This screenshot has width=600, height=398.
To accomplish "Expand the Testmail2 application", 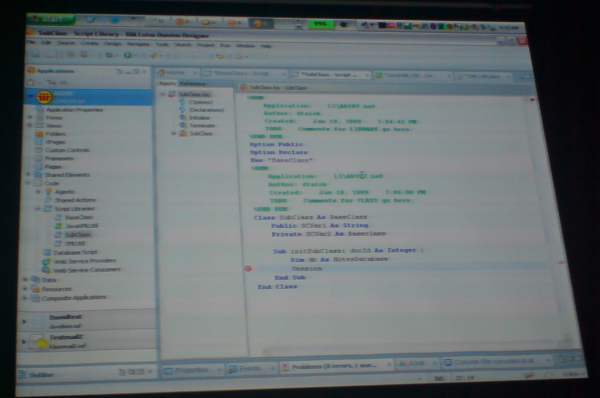I will [x=24, y=341].
